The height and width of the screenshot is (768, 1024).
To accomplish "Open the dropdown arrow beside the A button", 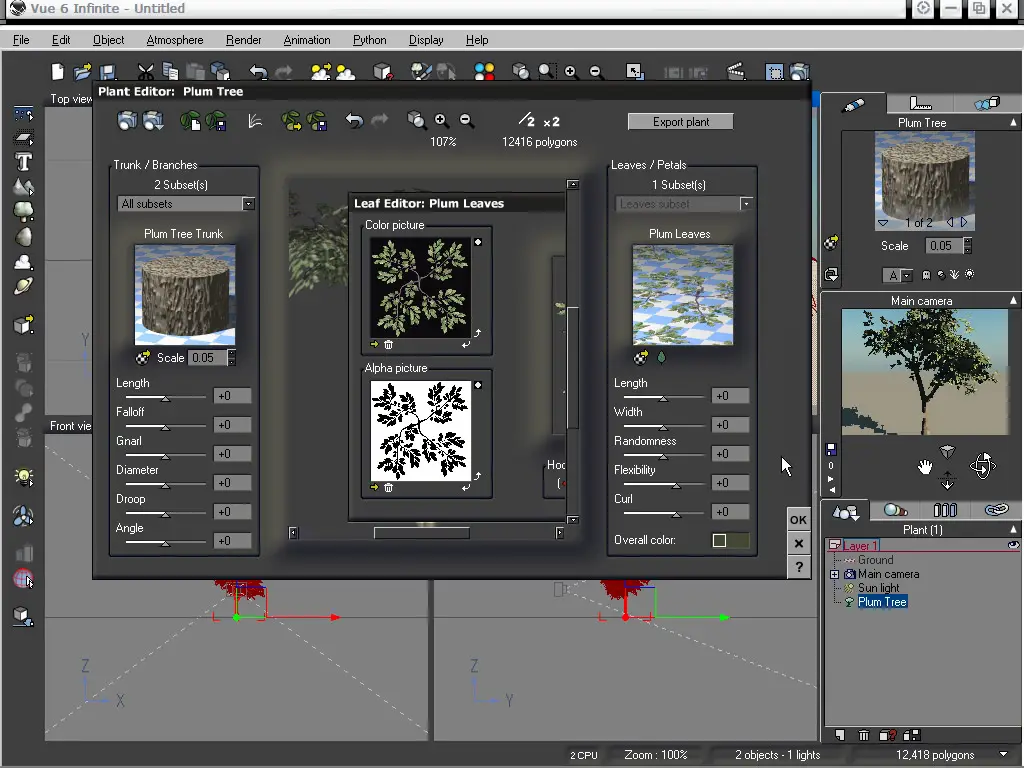I will pyautogui.click(x=906, y=275).
